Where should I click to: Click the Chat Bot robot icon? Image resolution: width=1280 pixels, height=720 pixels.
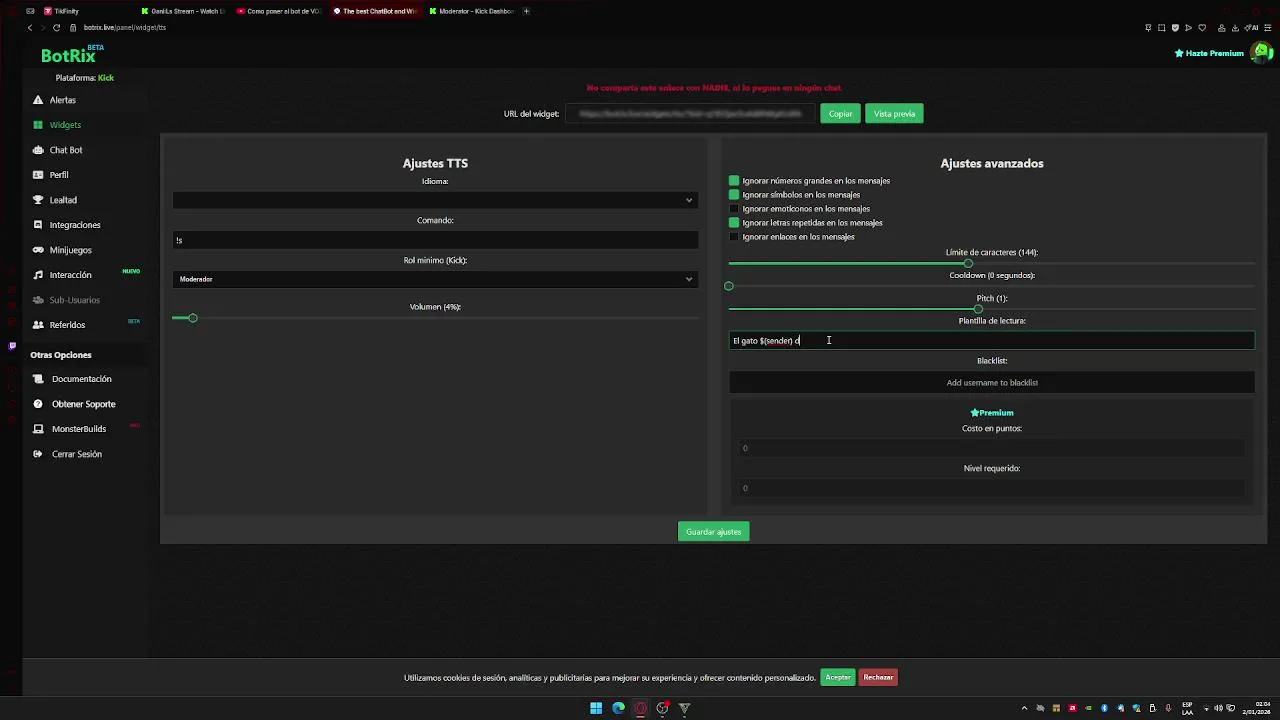pos(38,150)
